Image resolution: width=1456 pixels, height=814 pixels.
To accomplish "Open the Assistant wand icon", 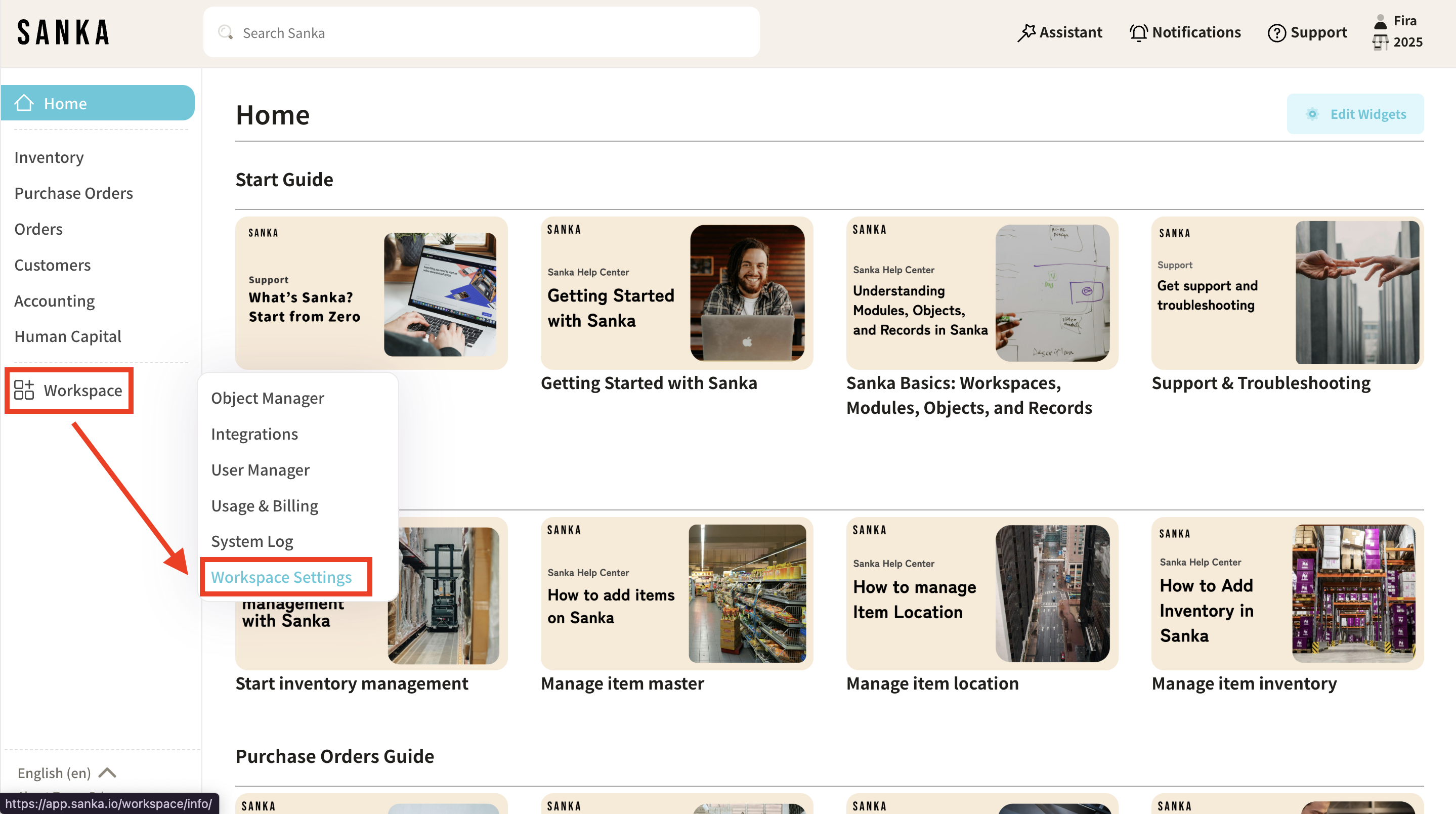I will point(1026,32).
